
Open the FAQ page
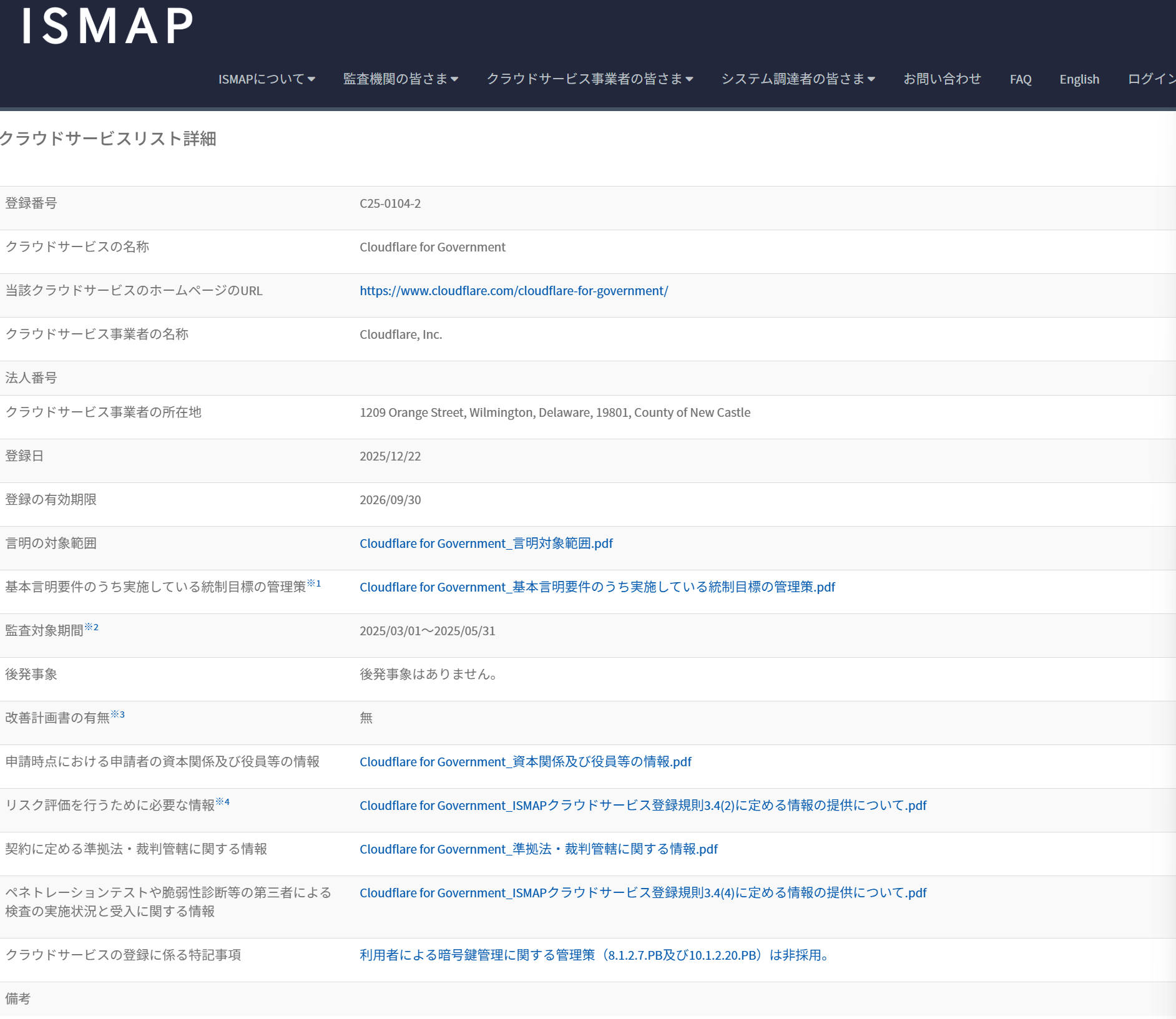[x=1020, y=79]
